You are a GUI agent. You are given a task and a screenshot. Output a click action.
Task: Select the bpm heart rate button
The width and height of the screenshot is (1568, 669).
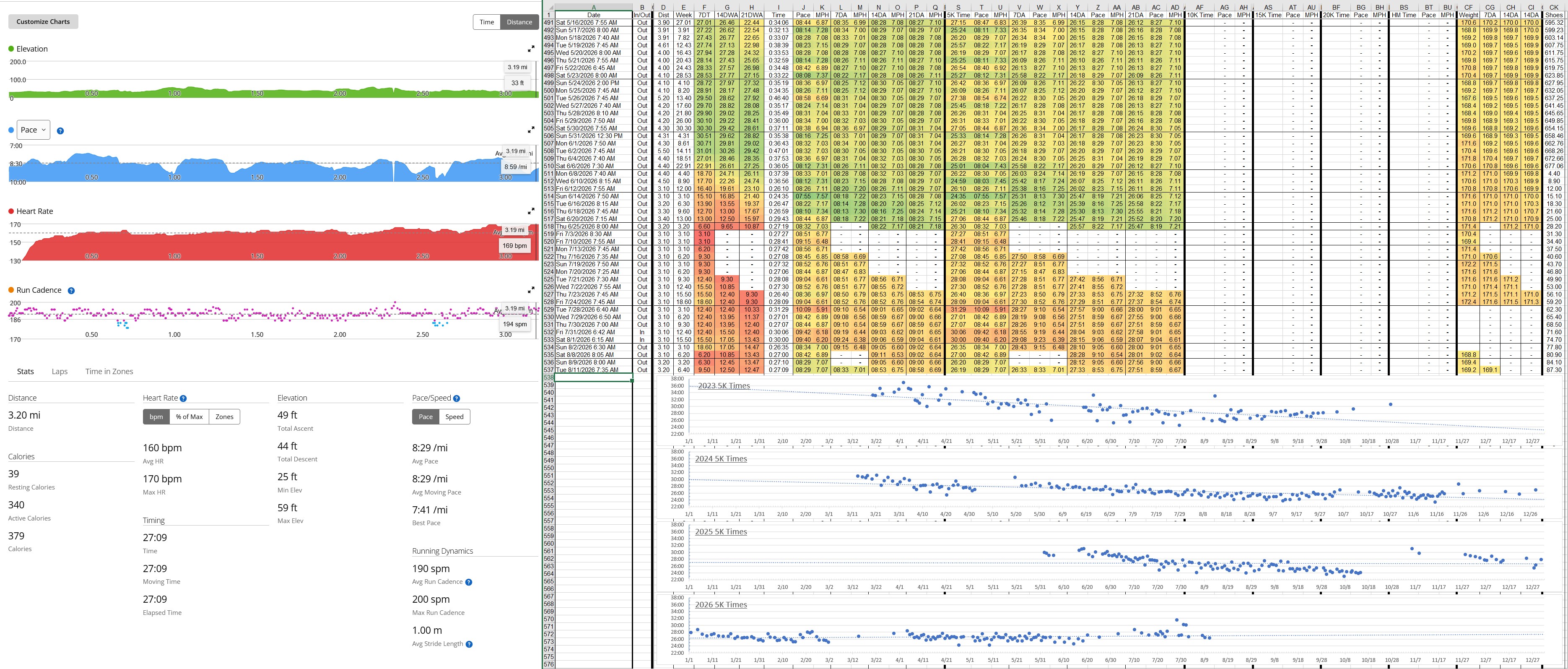pyautogui.click(x=156, y=416)
